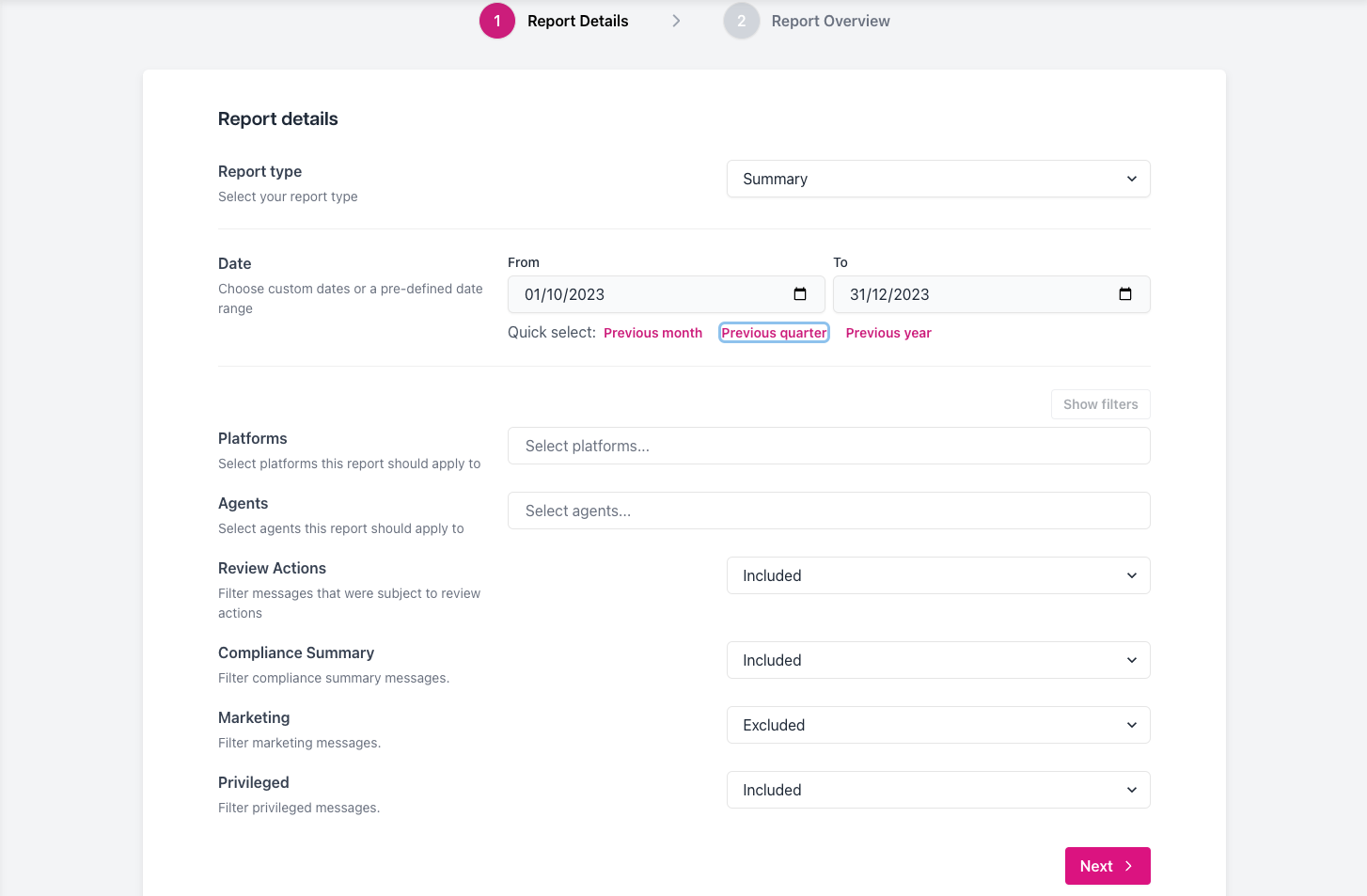Choose the Previous month quick select
This screenshot has width=1367, height=896.
point(652,333)
